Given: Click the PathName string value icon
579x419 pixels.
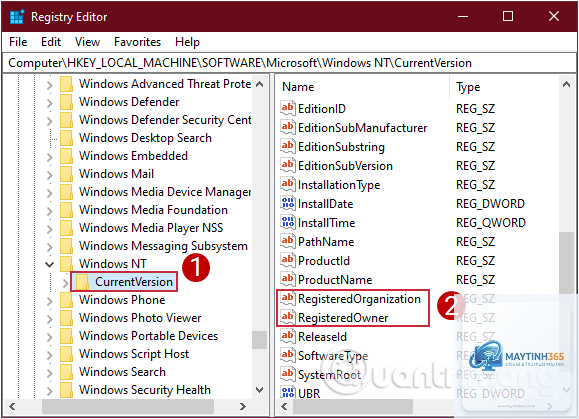Looking at the screenshot, I should [288, 241].
